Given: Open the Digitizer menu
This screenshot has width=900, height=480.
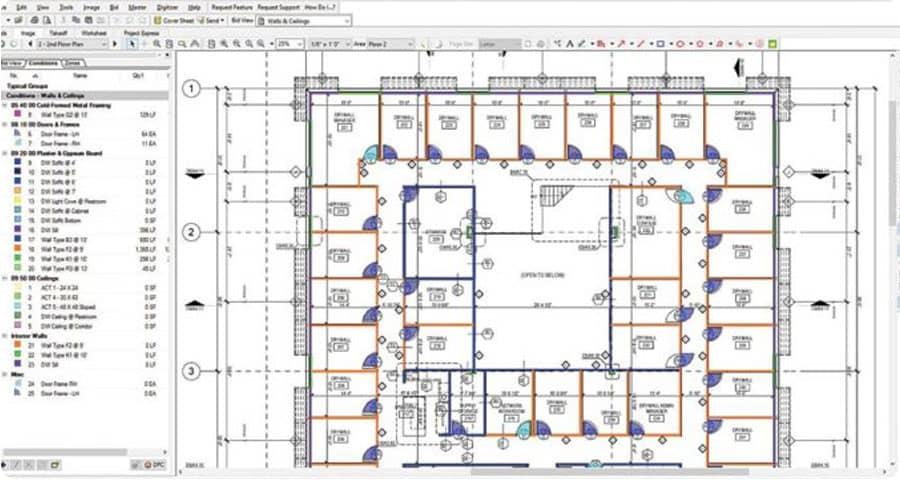Looking at the screenshot, I should click(x=167, y=7).
